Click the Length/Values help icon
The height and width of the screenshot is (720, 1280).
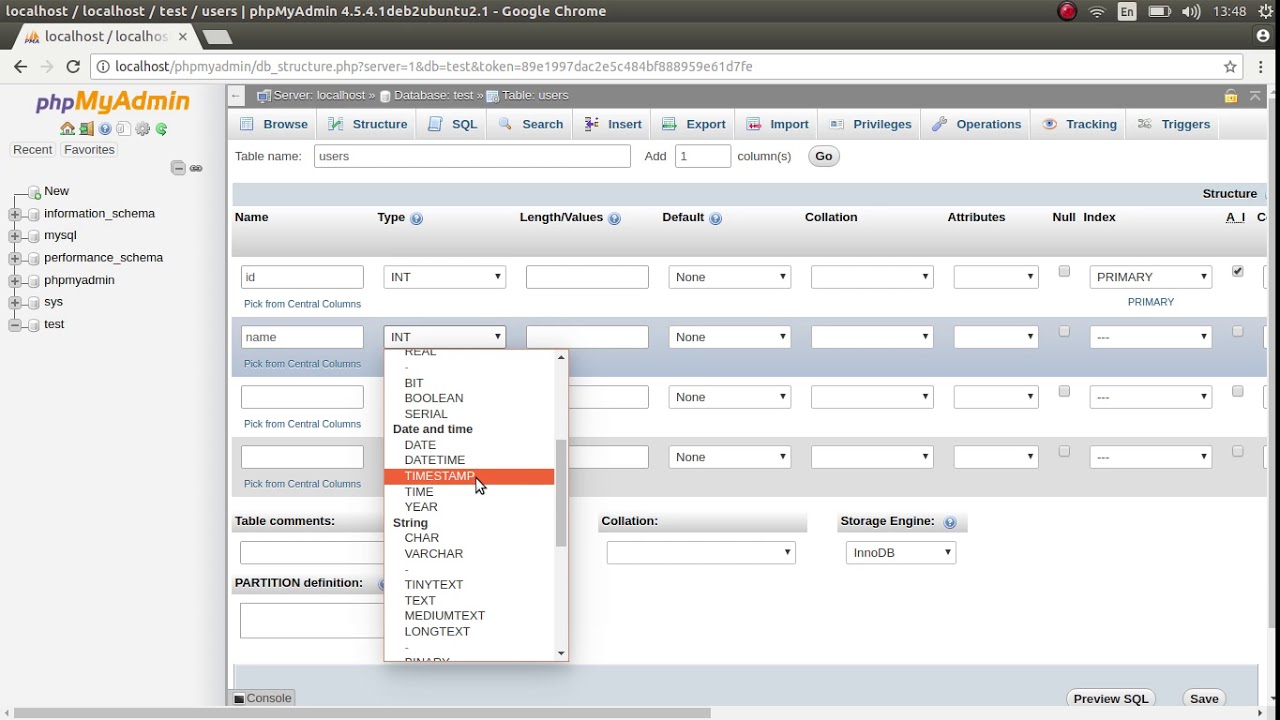point(614,218)
